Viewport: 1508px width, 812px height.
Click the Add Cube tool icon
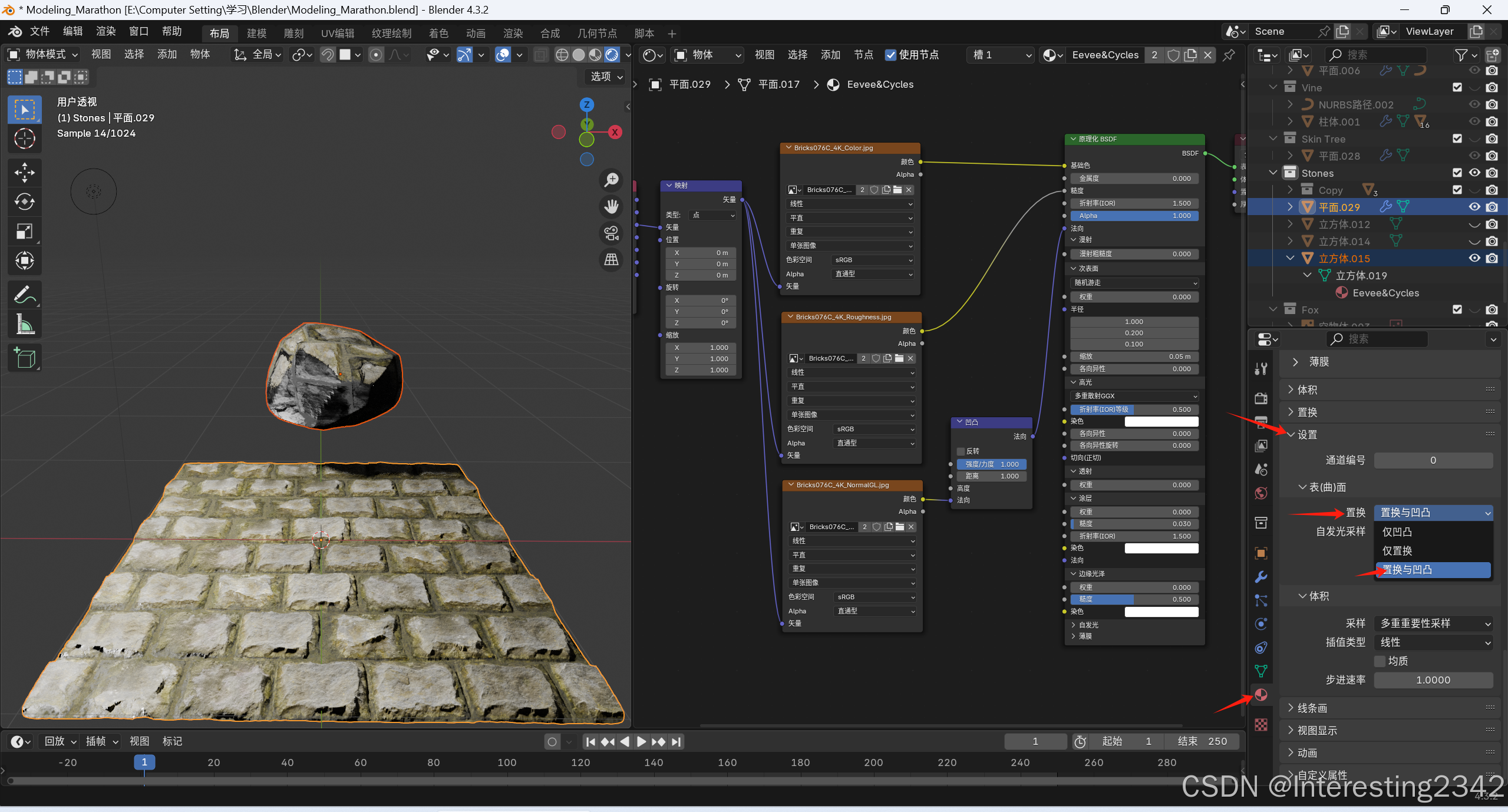[x=24, y=358]
